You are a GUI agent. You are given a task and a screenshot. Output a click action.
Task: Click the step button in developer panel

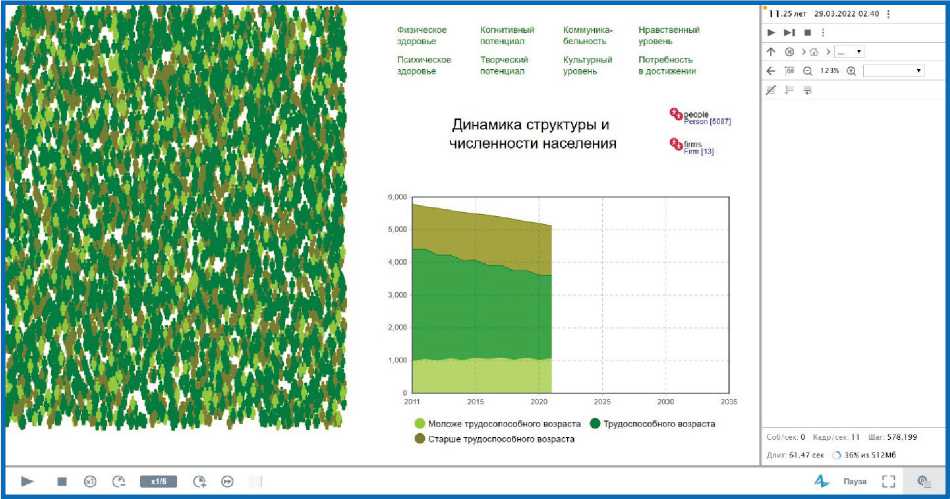tap(789, 32)
